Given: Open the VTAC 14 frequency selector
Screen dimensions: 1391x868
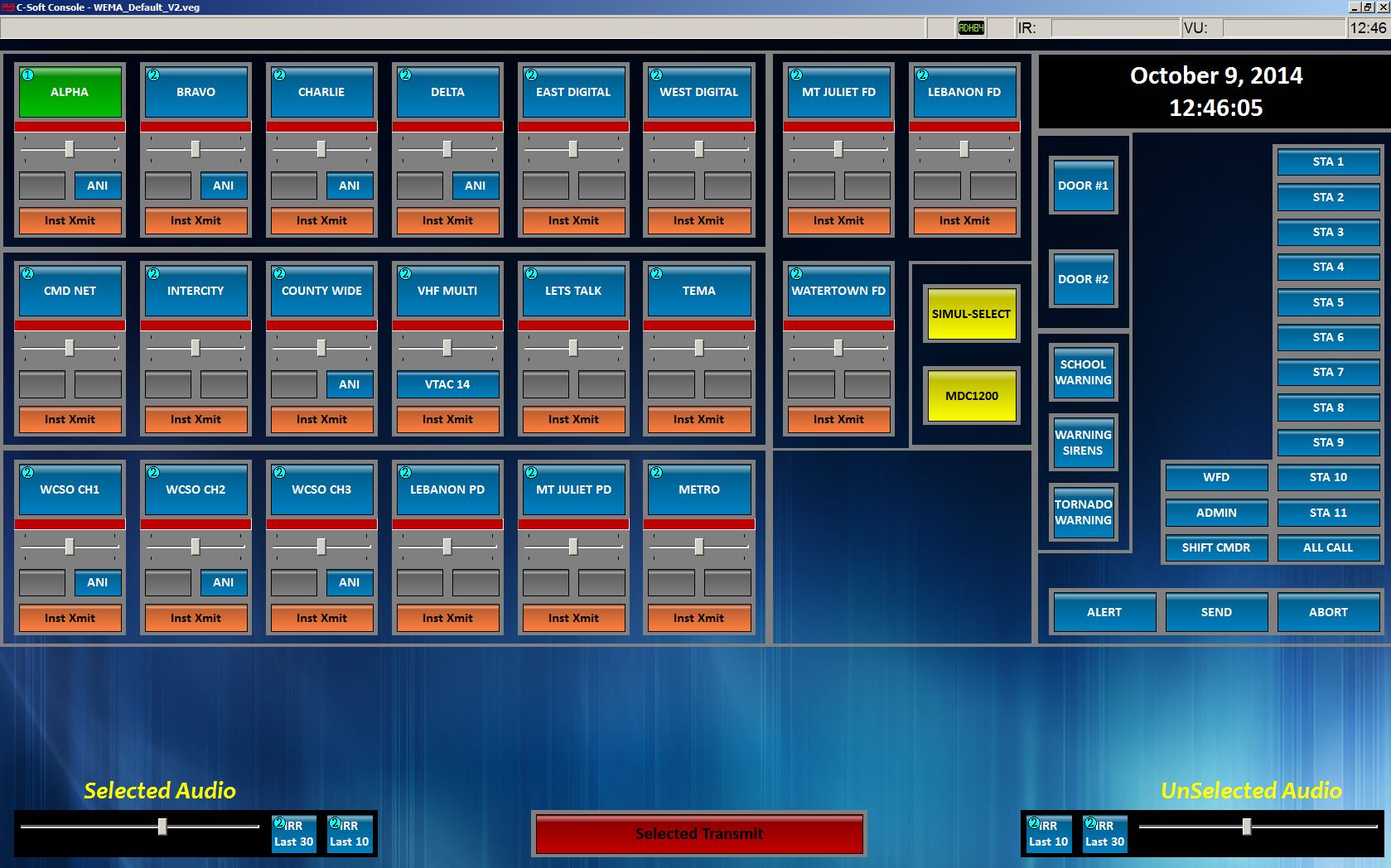Looking at the screenshot, I should (x=447, y=384).
